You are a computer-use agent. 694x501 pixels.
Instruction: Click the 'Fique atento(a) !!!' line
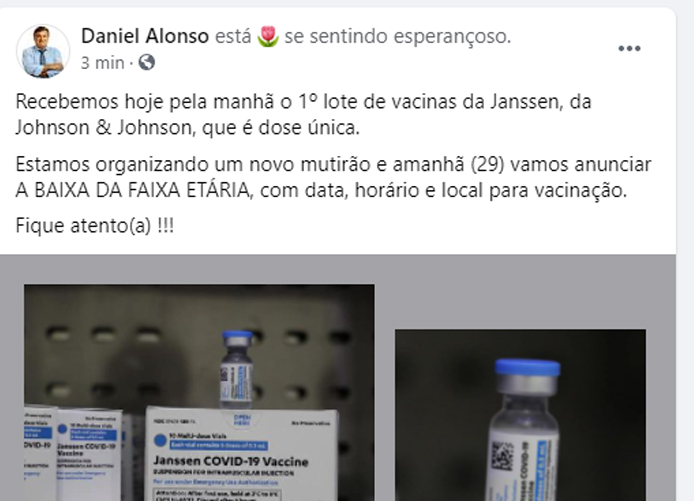95,226
